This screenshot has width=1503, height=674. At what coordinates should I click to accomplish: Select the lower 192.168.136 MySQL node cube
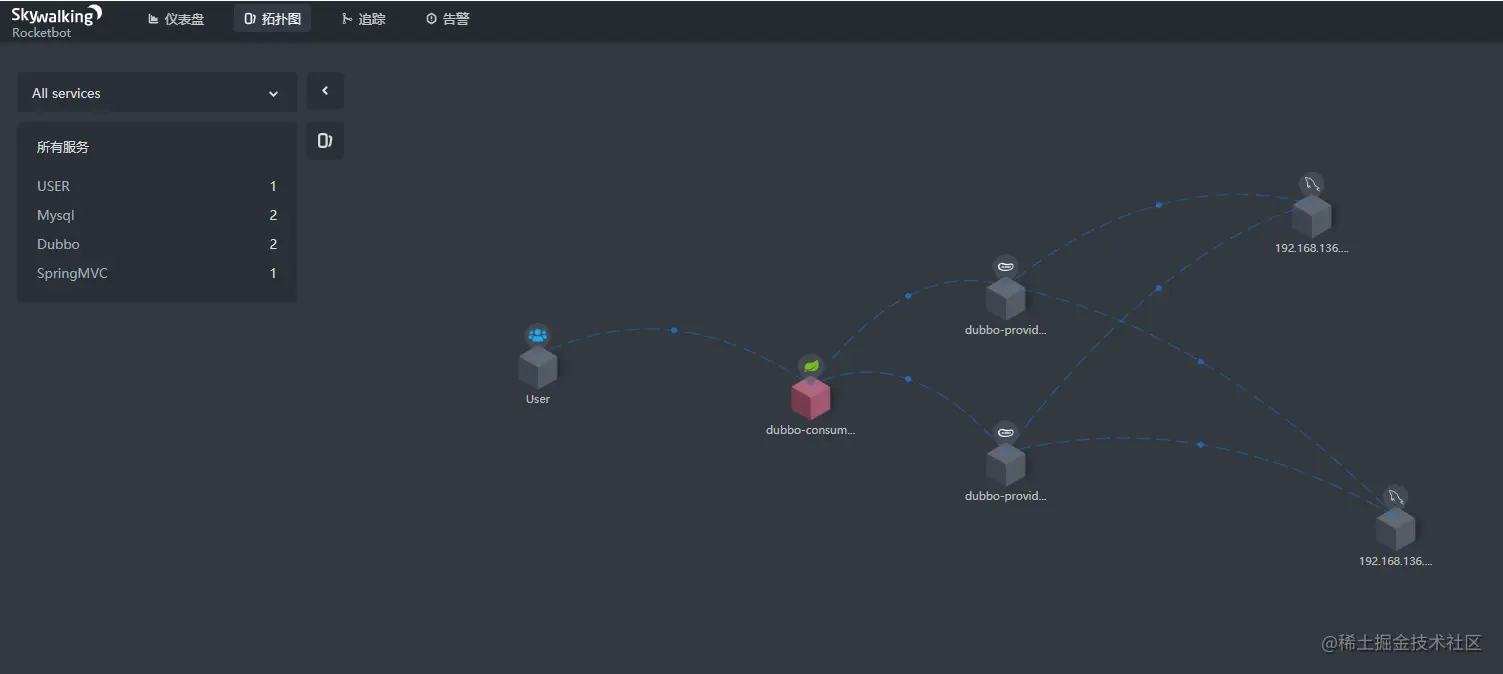(1395, 529)
